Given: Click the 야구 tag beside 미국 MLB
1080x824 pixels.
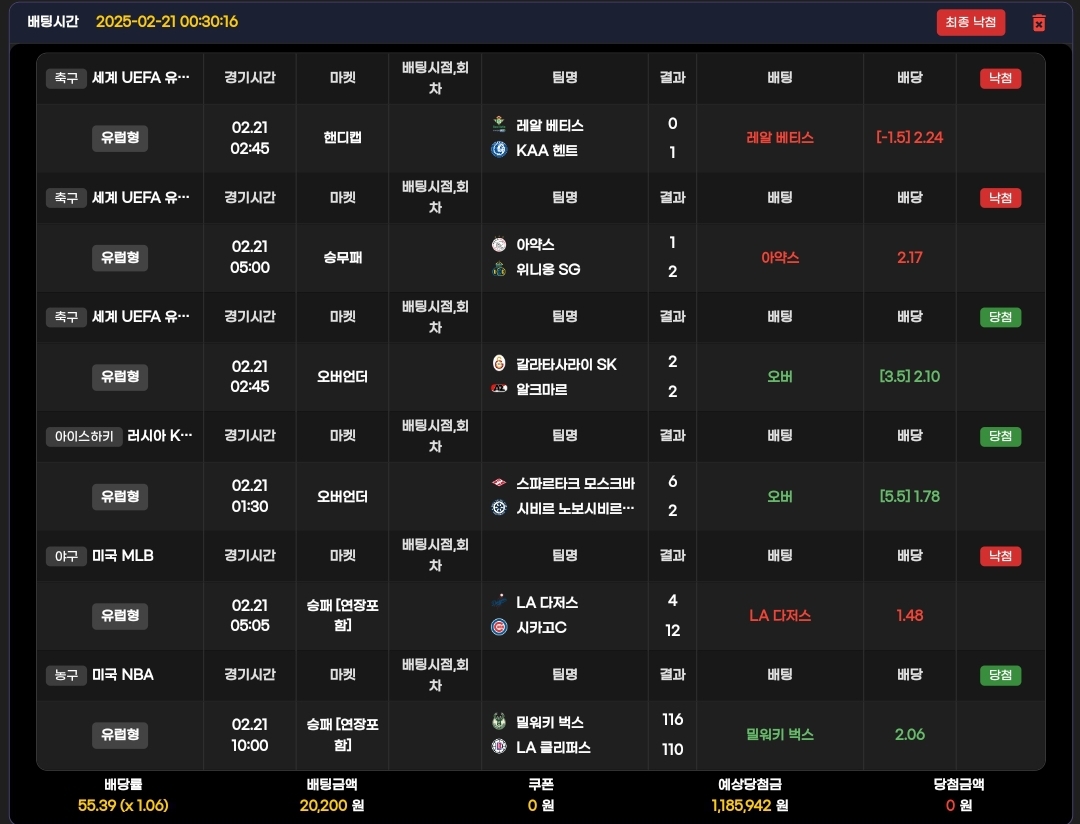Looking at the screenshot, I should pos(66,556).
